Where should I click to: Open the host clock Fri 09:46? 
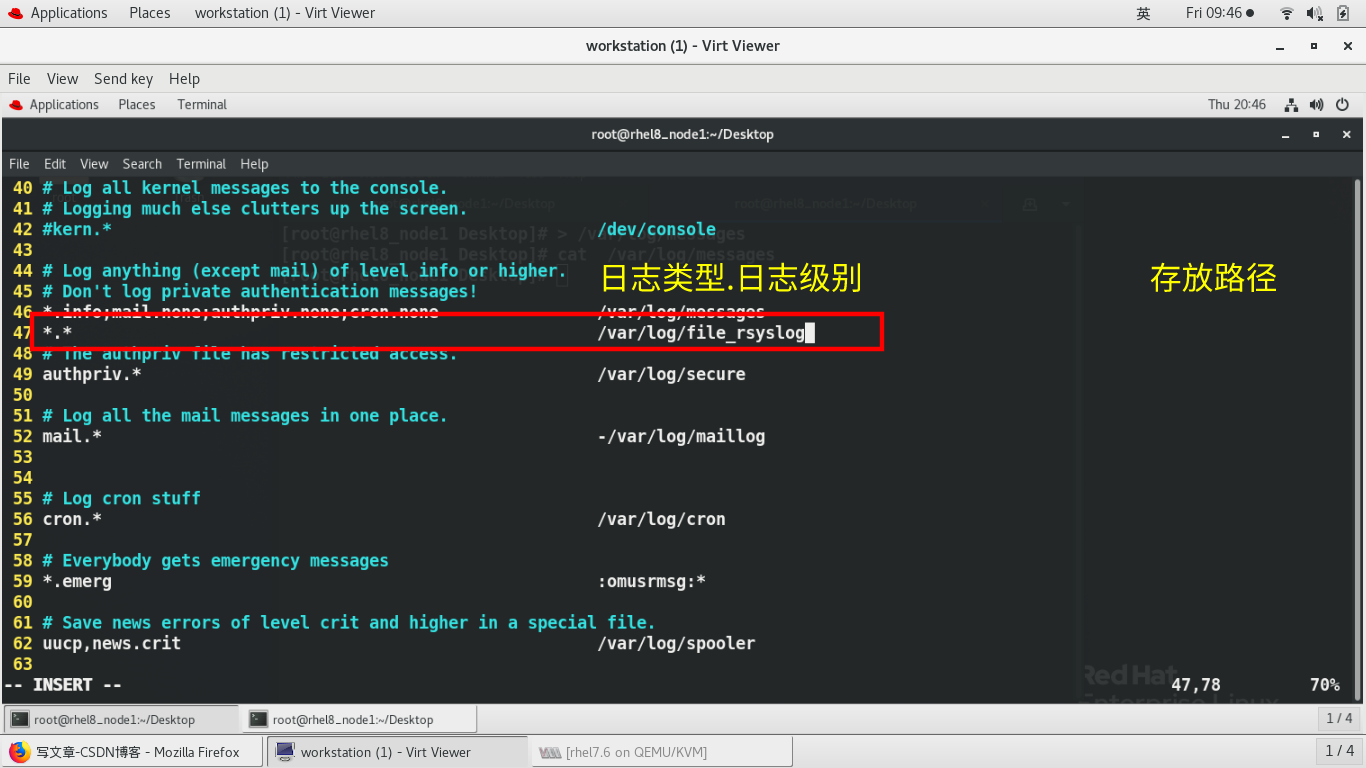click(1213, 13)
